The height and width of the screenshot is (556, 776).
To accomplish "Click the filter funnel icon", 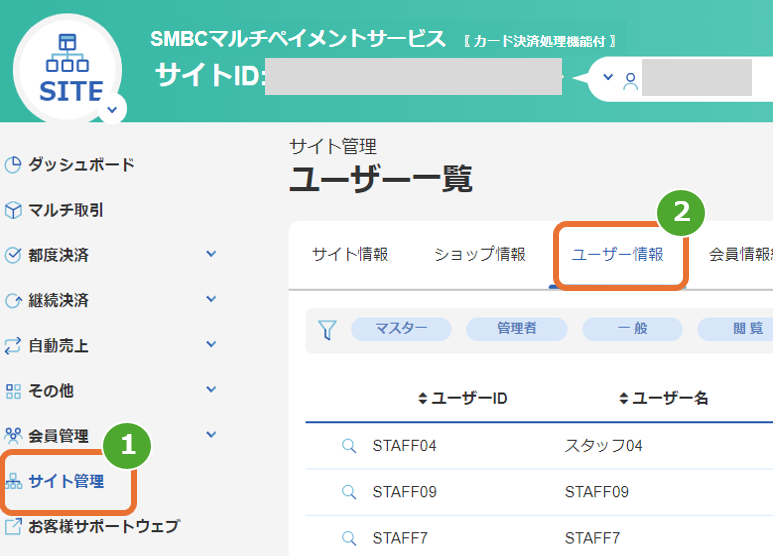I will tap(326, 330).
